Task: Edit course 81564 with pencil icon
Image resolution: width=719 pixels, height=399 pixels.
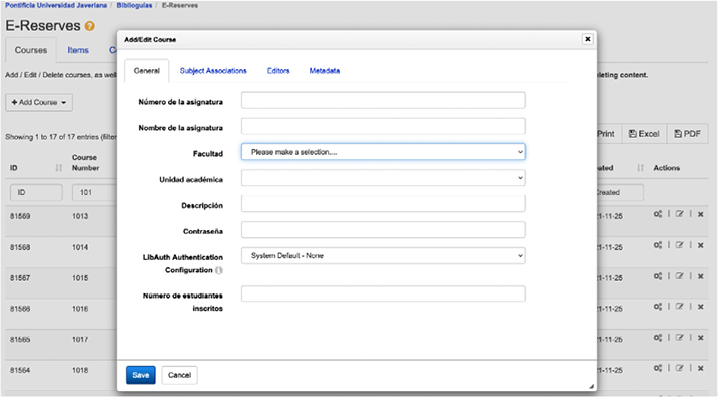Action: (x=680, y=368)
